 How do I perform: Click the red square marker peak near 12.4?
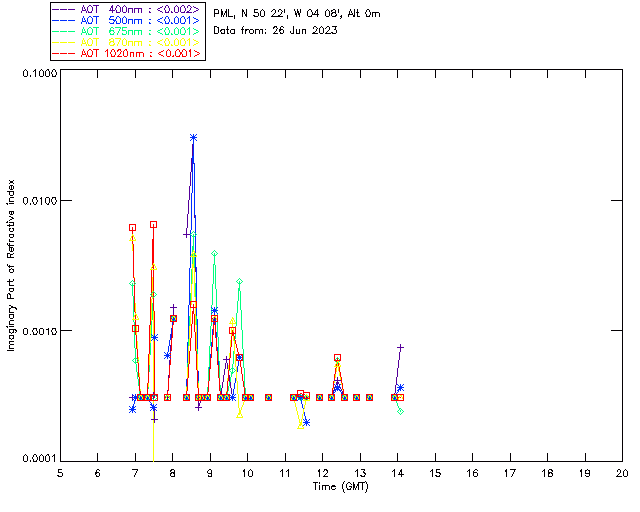(x=337, y=358)
